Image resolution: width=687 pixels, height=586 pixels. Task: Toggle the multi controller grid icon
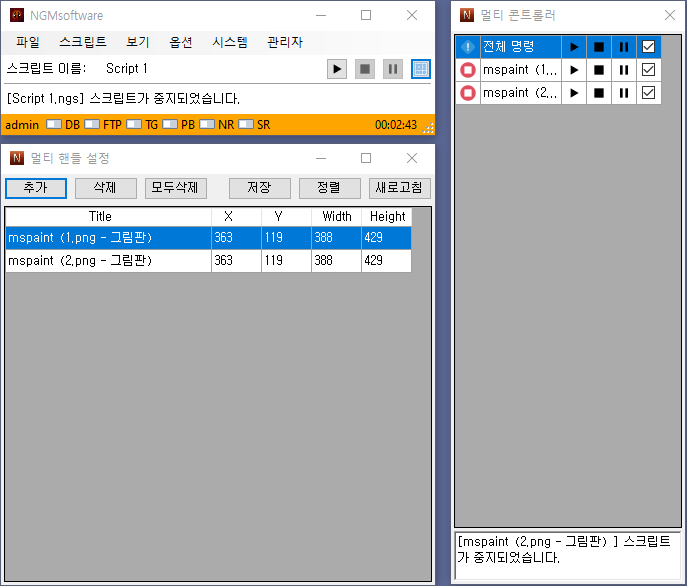(421, 69)
